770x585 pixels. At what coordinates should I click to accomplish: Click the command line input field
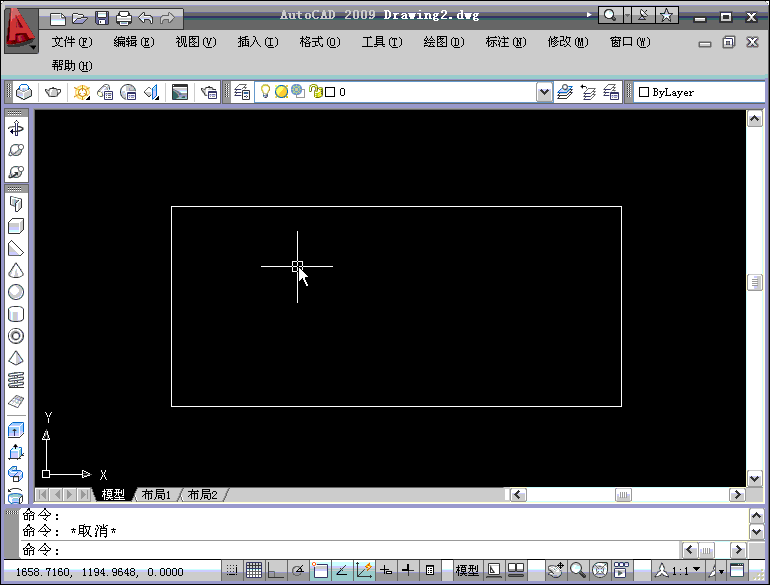point(350,550)
